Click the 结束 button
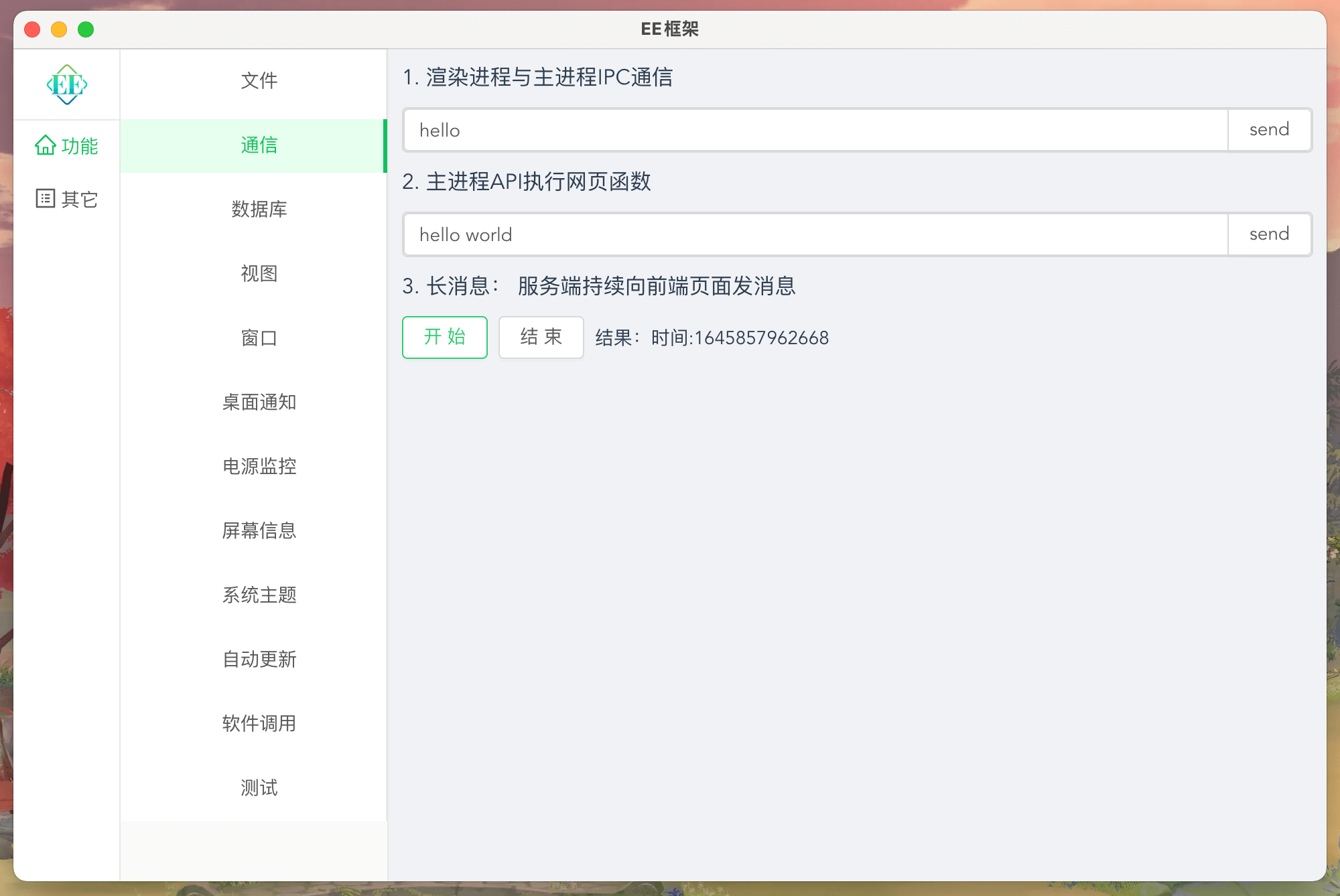1340x896 pixels. (x=541, y=337)
